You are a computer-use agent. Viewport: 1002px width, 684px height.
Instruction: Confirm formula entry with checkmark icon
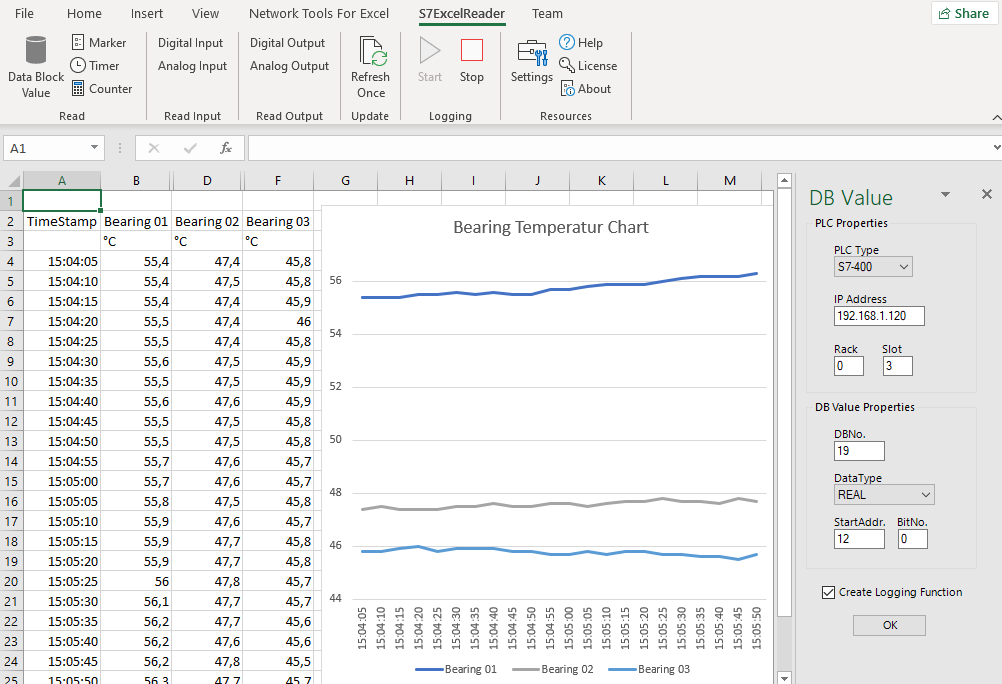(x=190, y=148)
